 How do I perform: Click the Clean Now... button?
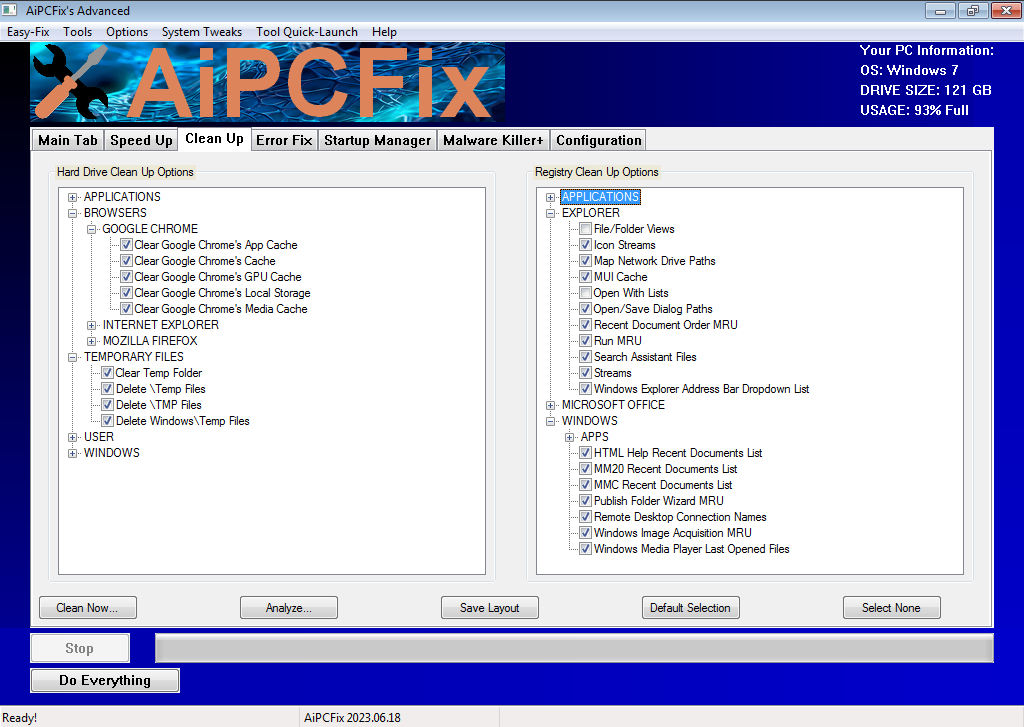pyautogui.click(x=88, y=607)
